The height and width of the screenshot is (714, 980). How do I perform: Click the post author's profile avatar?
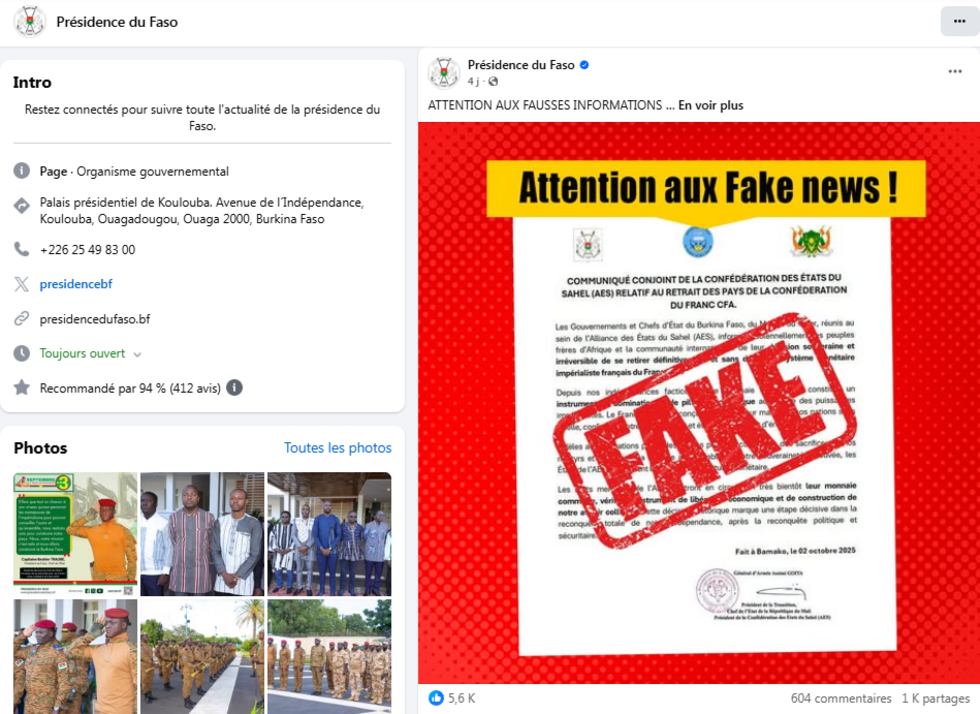point(444,73)
